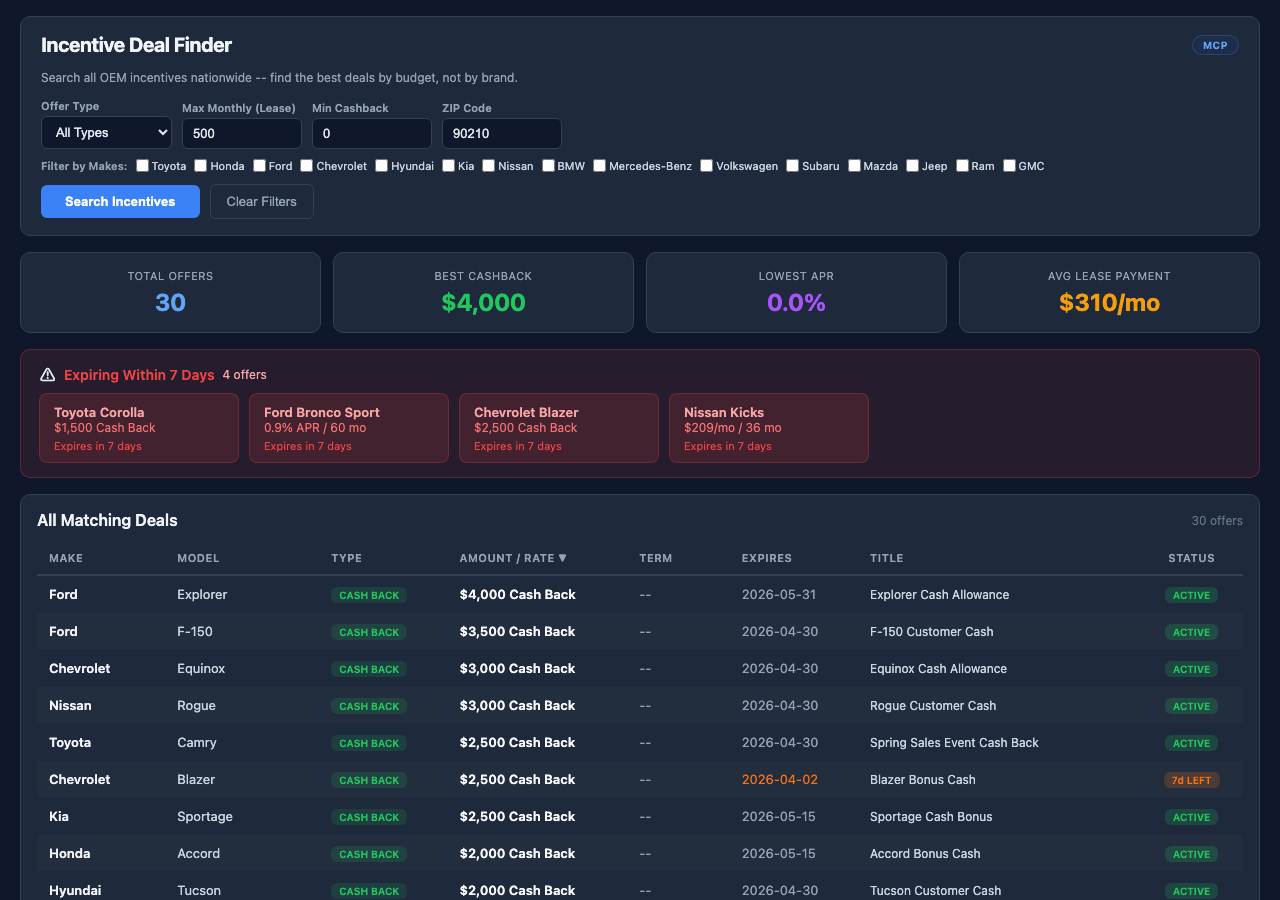The image size is (1280, 900).
Task: Select the Toyota Corolla expiring offer card
Action: tap(138, 427)
